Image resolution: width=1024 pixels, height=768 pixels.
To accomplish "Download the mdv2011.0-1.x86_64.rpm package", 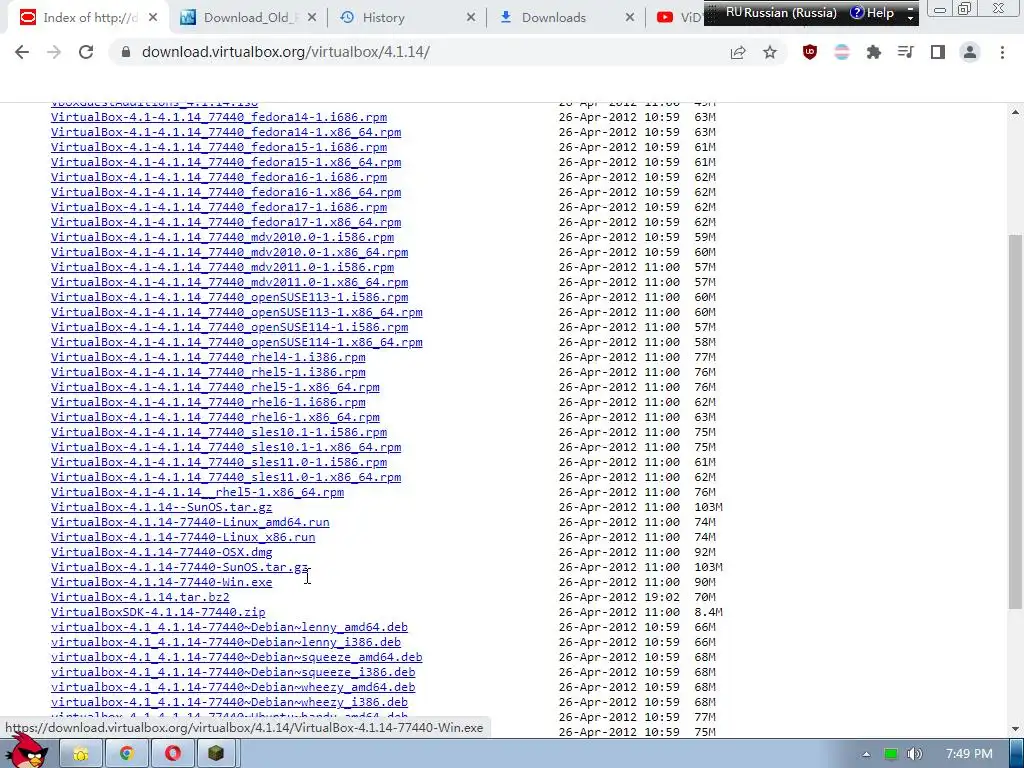I will tap(230, 282).
